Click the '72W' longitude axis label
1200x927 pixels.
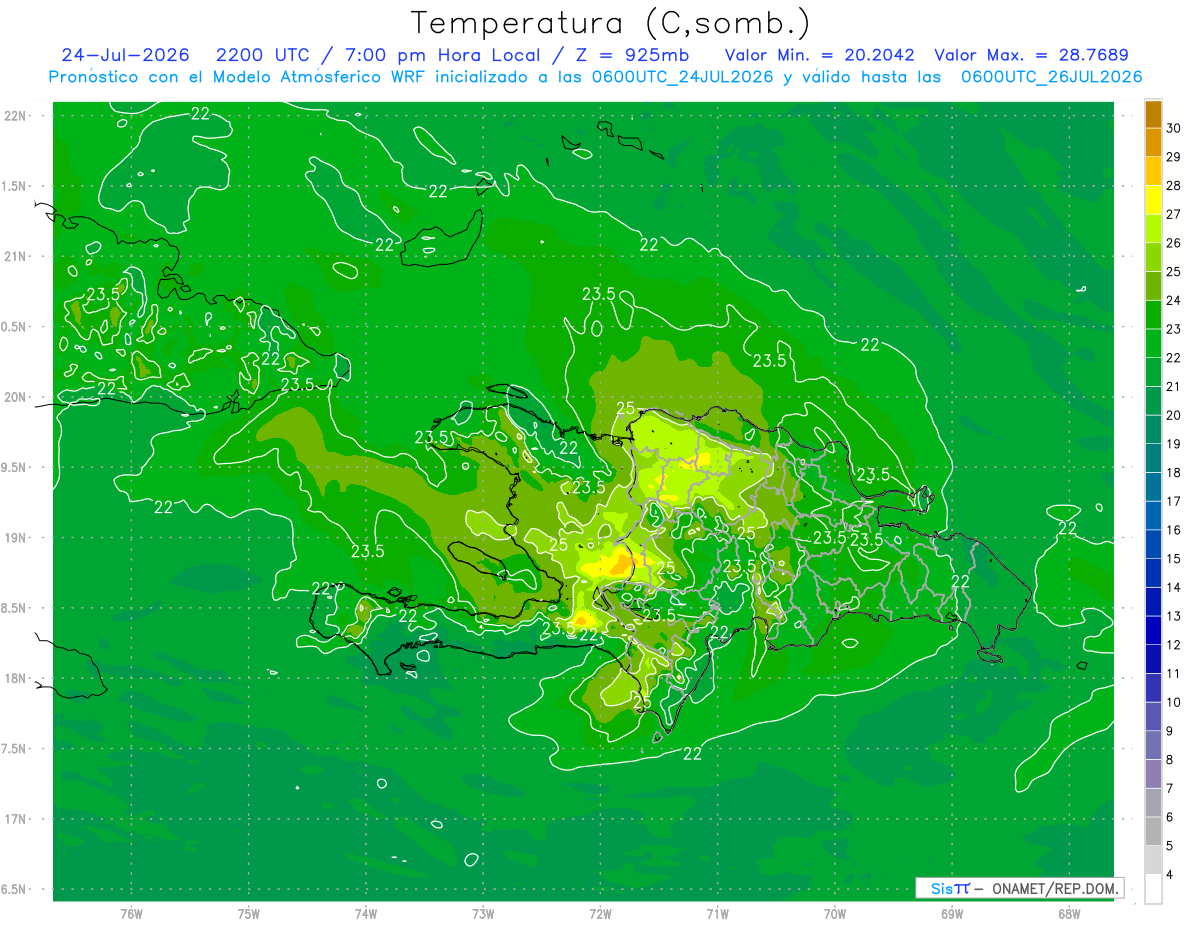[600, 913]
